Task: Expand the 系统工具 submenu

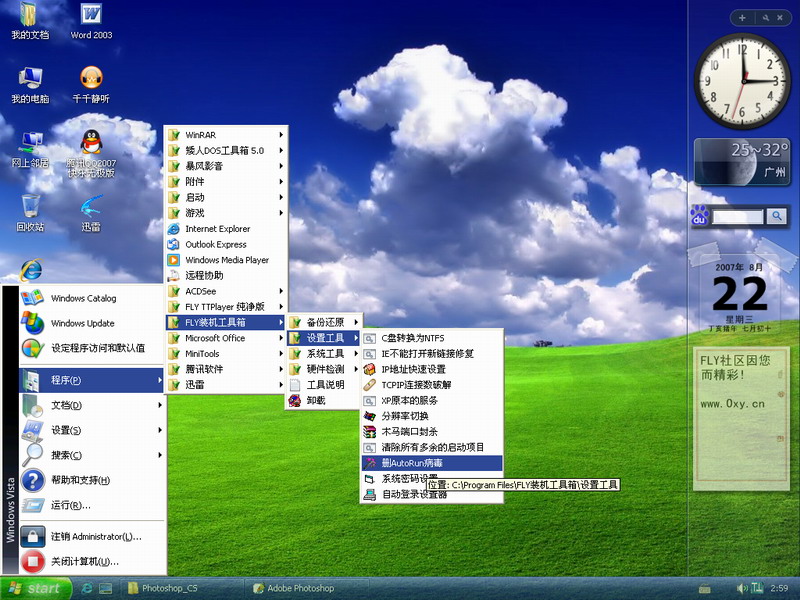Action: 324,354
